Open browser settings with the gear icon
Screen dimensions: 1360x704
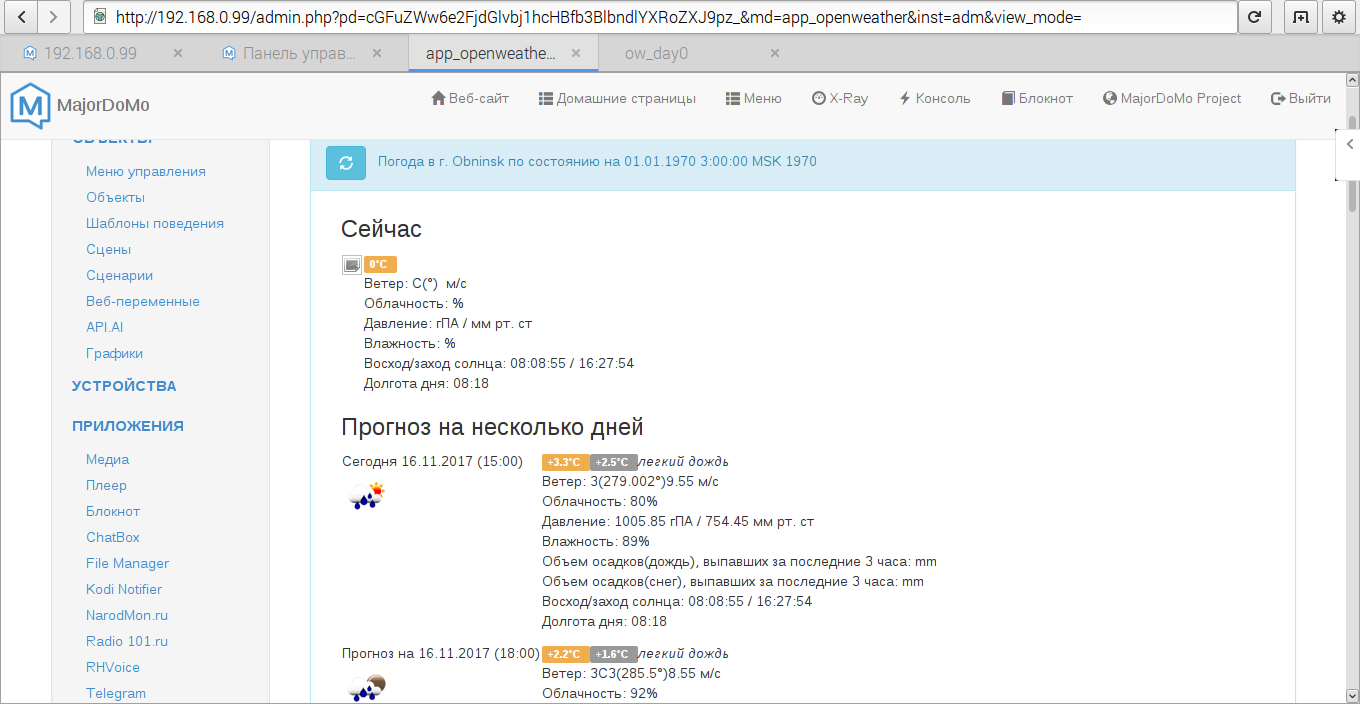tap(1338, 16)
